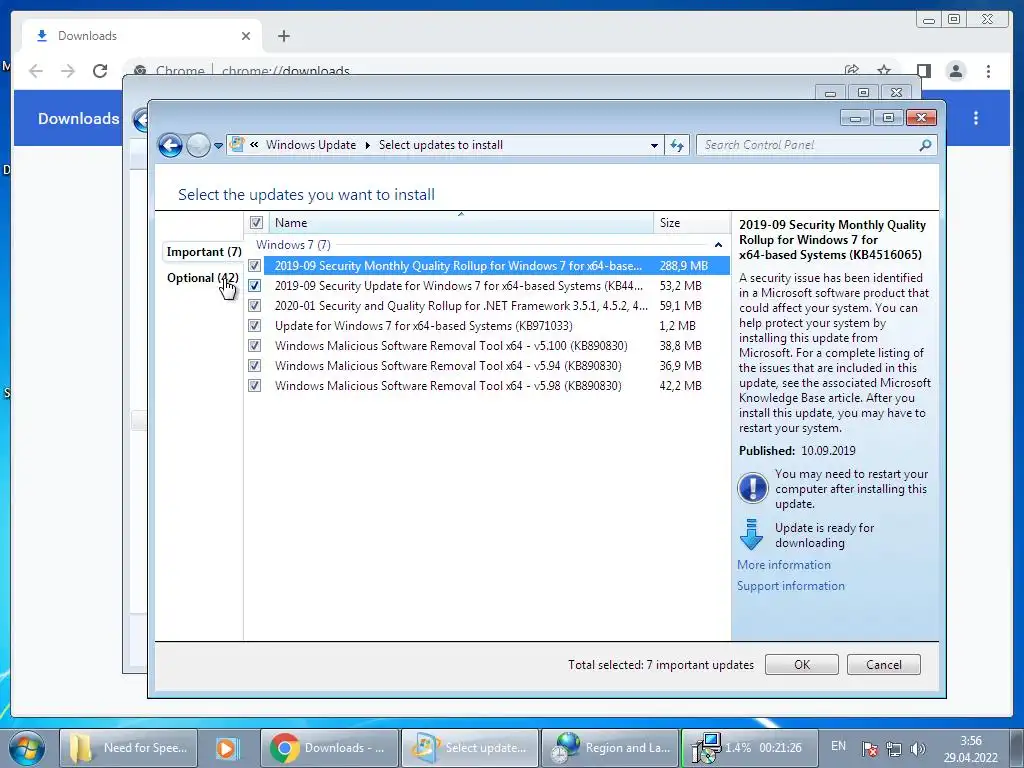Sort updates by Size column
Screen dimensions: 1024x768
pos(691,223)
